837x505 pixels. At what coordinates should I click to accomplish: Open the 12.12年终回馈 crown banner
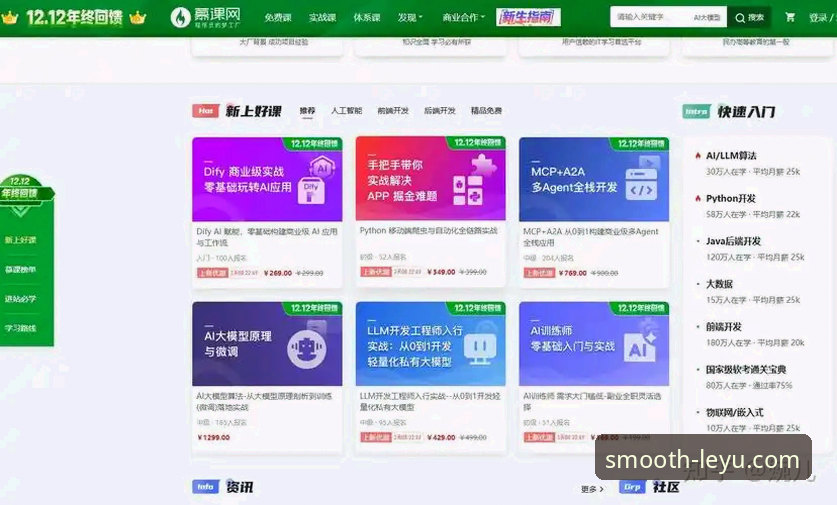[74, 17]
